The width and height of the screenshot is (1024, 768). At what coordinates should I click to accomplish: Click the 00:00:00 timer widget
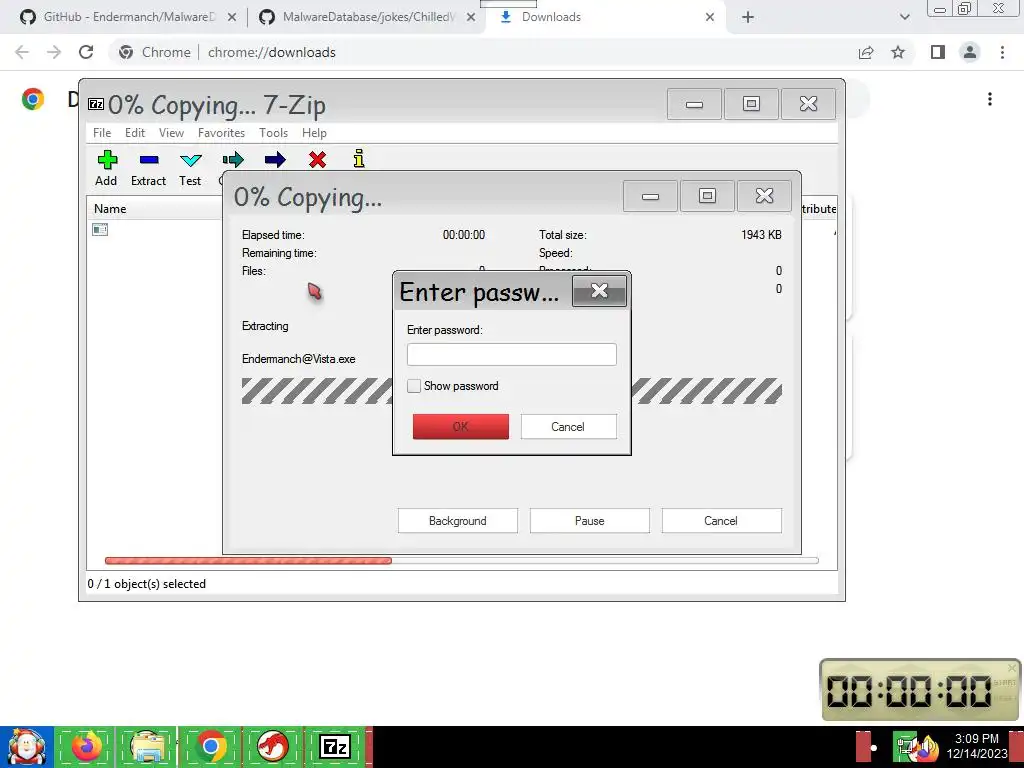921,690
